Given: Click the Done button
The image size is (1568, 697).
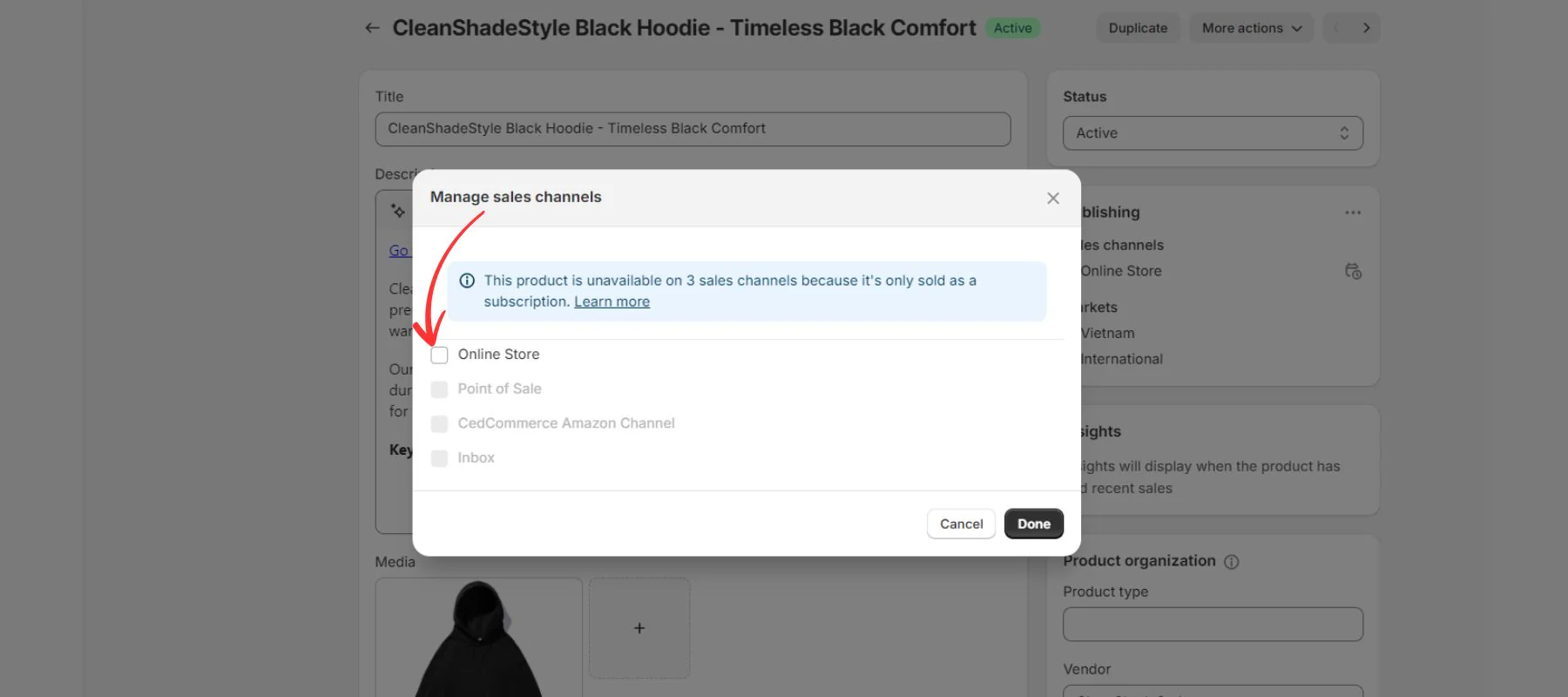Looking at the screenshot, I should [x=1034, y=524].
